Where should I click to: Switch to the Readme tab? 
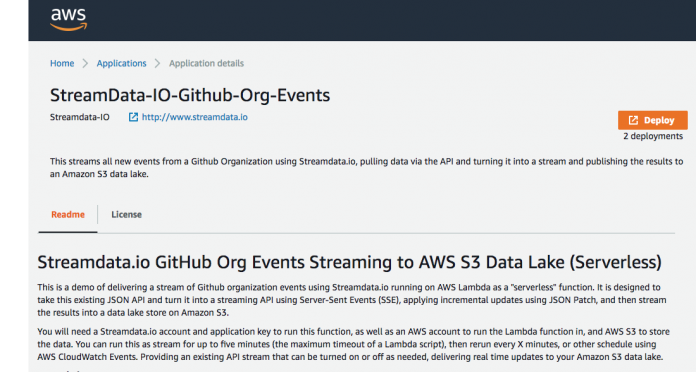67,215
